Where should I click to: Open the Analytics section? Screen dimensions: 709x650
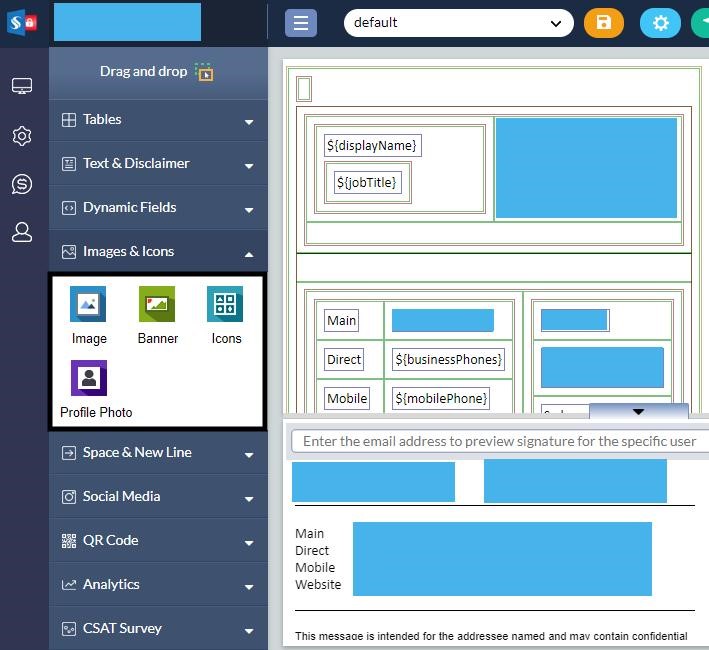tap(158, 585)
